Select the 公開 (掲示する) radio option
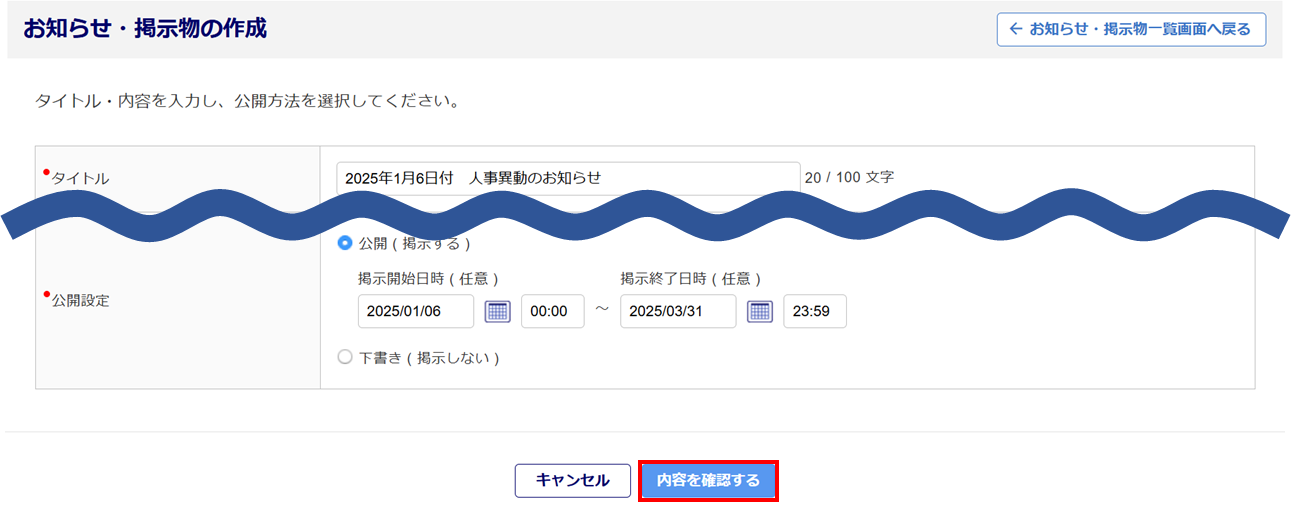 coord(346,243)
